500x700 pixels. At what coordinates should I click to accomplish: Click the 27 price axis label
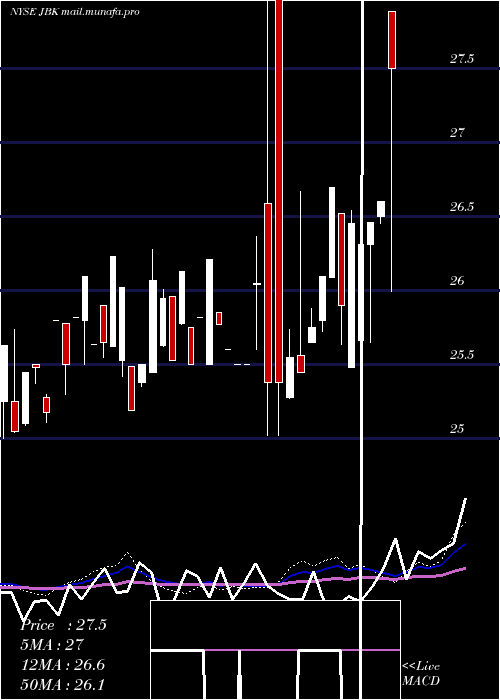(458, 133)
